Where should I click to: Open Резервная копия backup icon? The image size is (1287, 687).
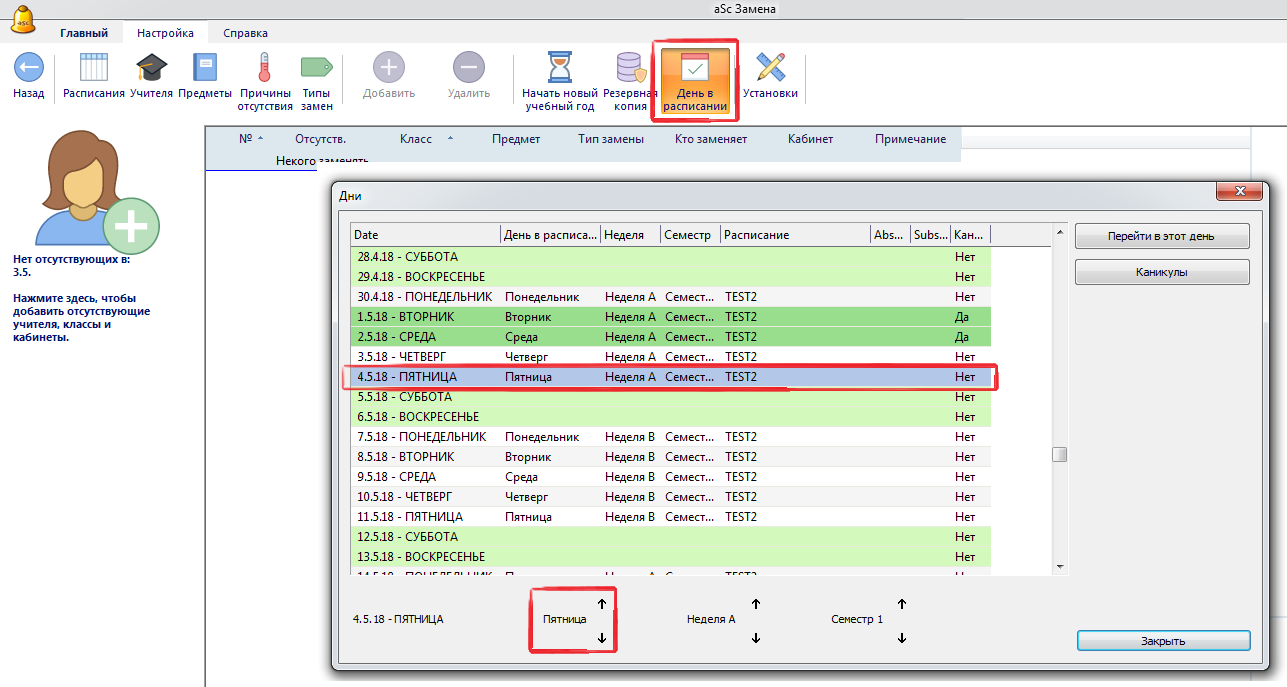point(630,68)
